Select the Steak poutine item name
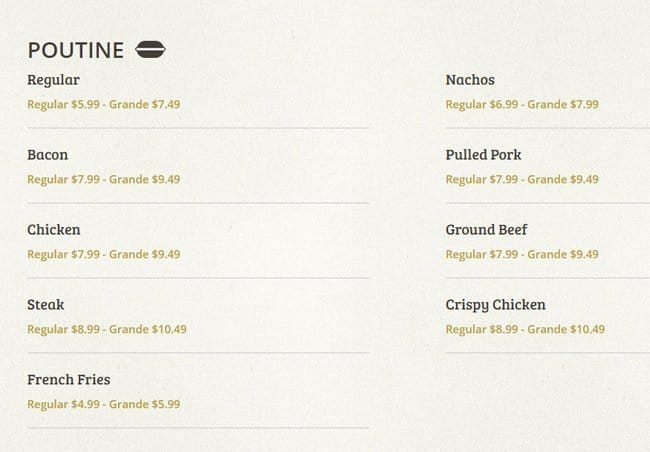This screenshot has width=650, height=452. tap(46, 305)
